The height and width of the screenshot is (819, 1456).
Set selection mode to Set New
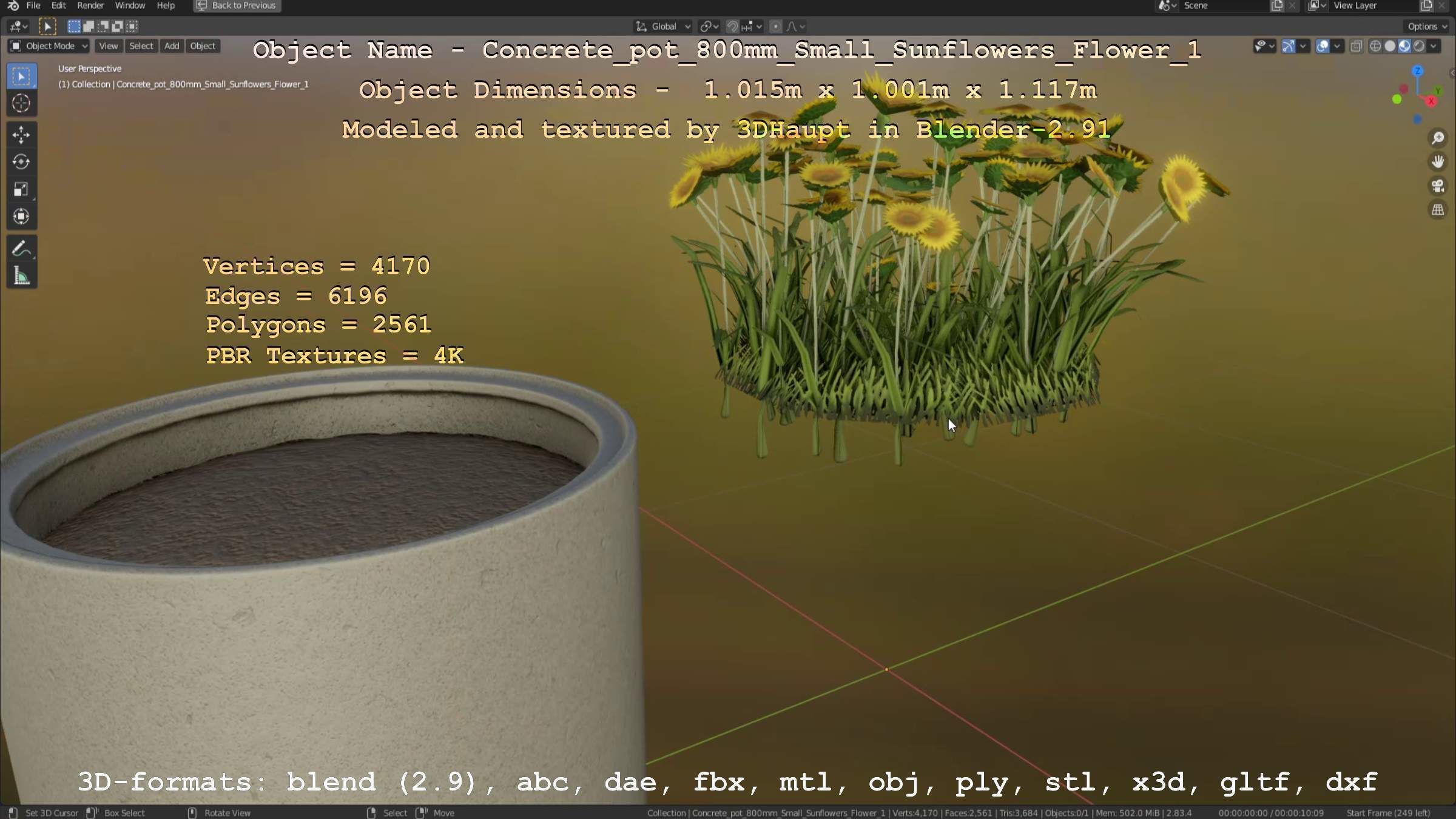click(74, 26)
